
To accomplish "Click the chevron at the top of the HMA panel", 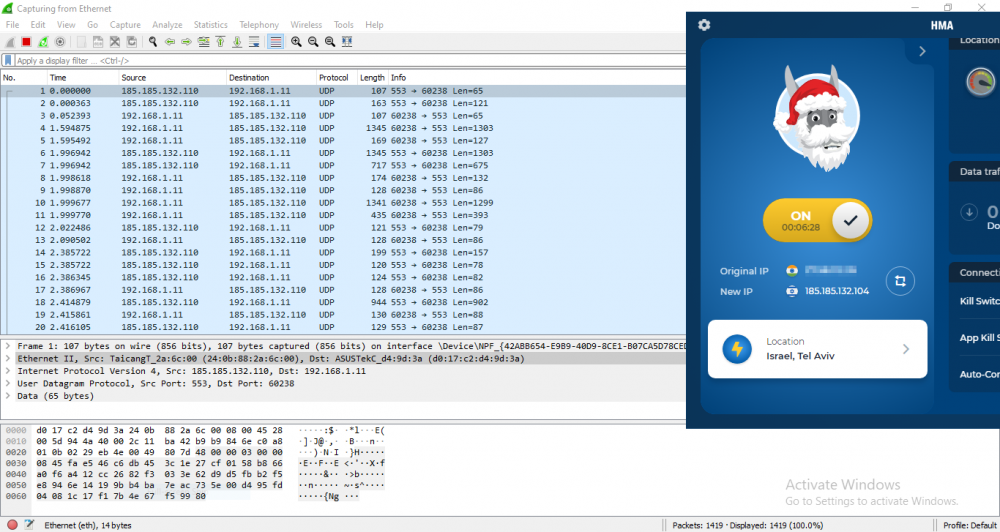I will pyautogui.click(x=922, y=52).
